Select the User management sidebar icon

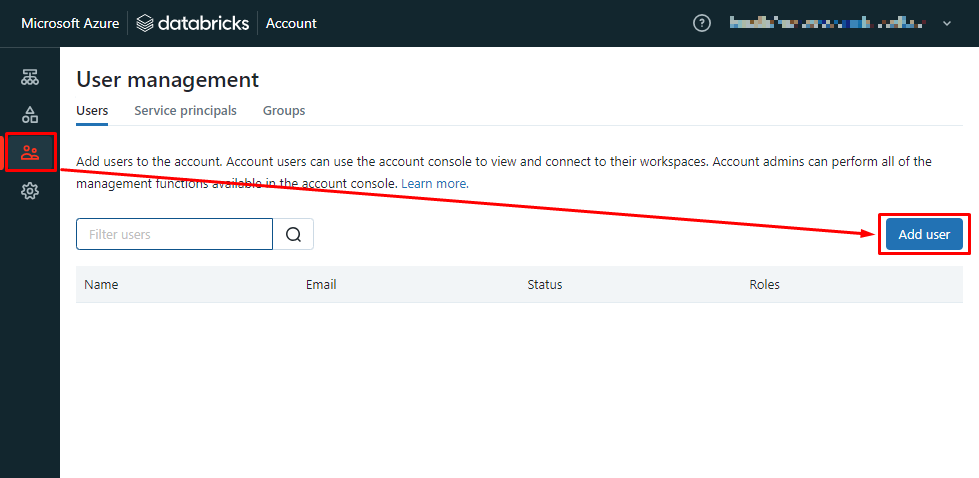click(x=30, y=153)
